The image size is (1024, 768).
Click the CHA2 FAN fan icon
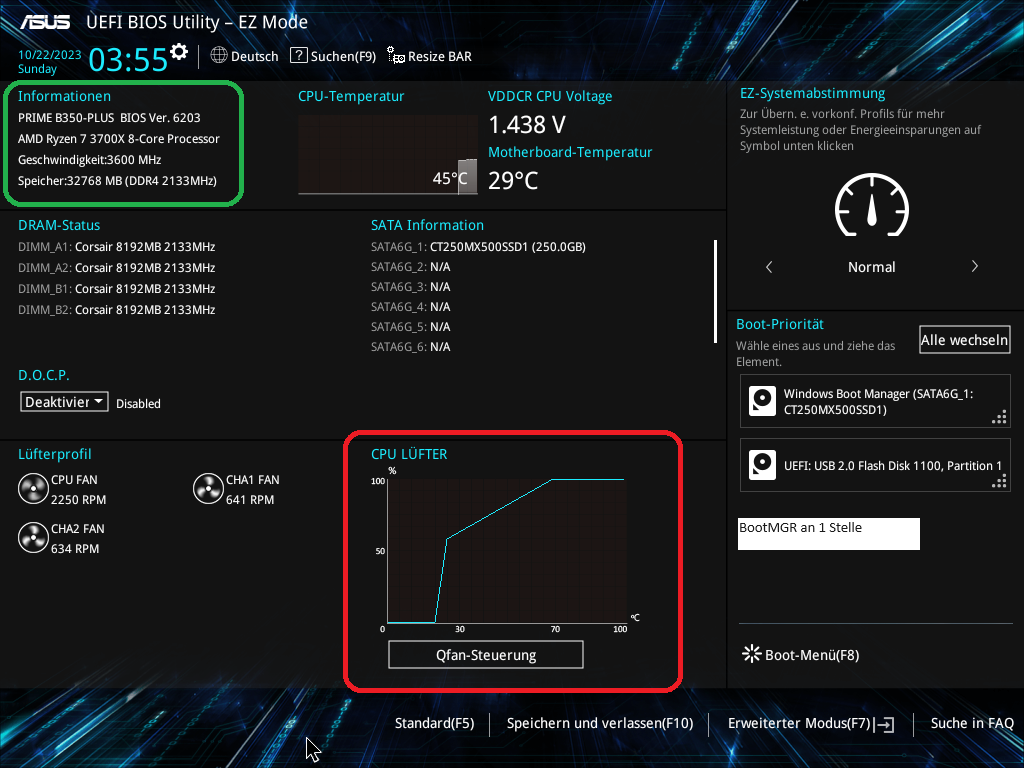33,538
